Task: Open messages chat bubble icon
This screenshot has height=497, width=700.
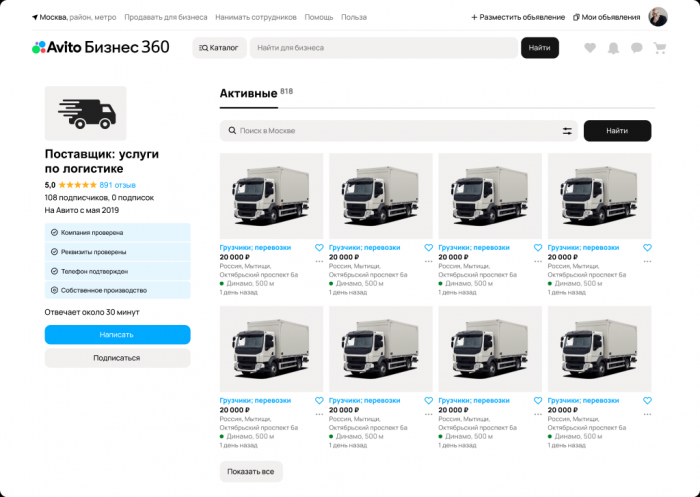Action: [x=637, y=48]
